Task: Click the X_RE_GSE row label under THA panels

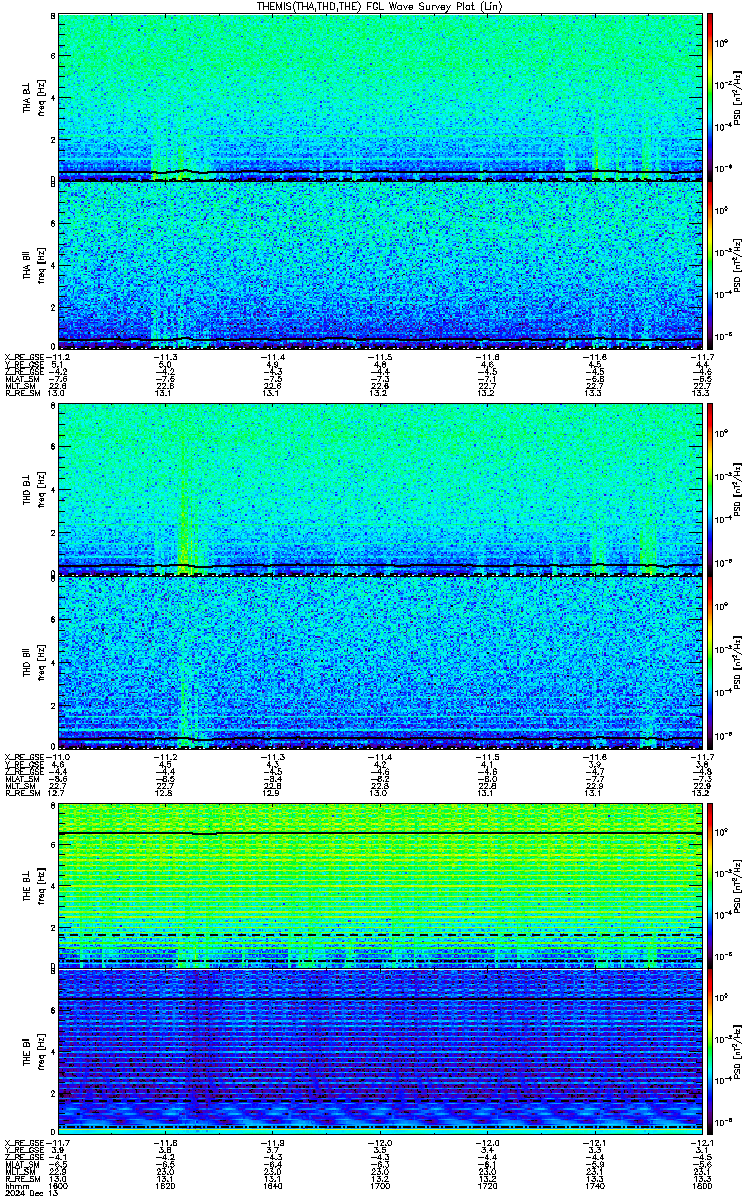Action: (25, 356)
